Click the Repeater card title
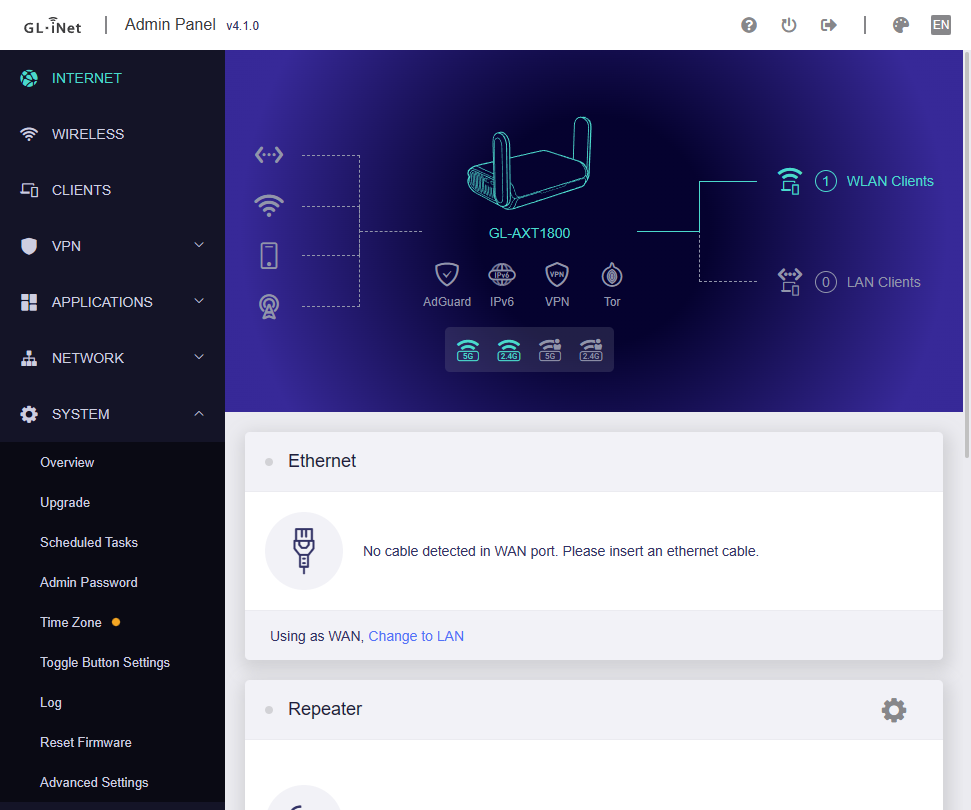The image size is (971, 810). pos(324,709)
